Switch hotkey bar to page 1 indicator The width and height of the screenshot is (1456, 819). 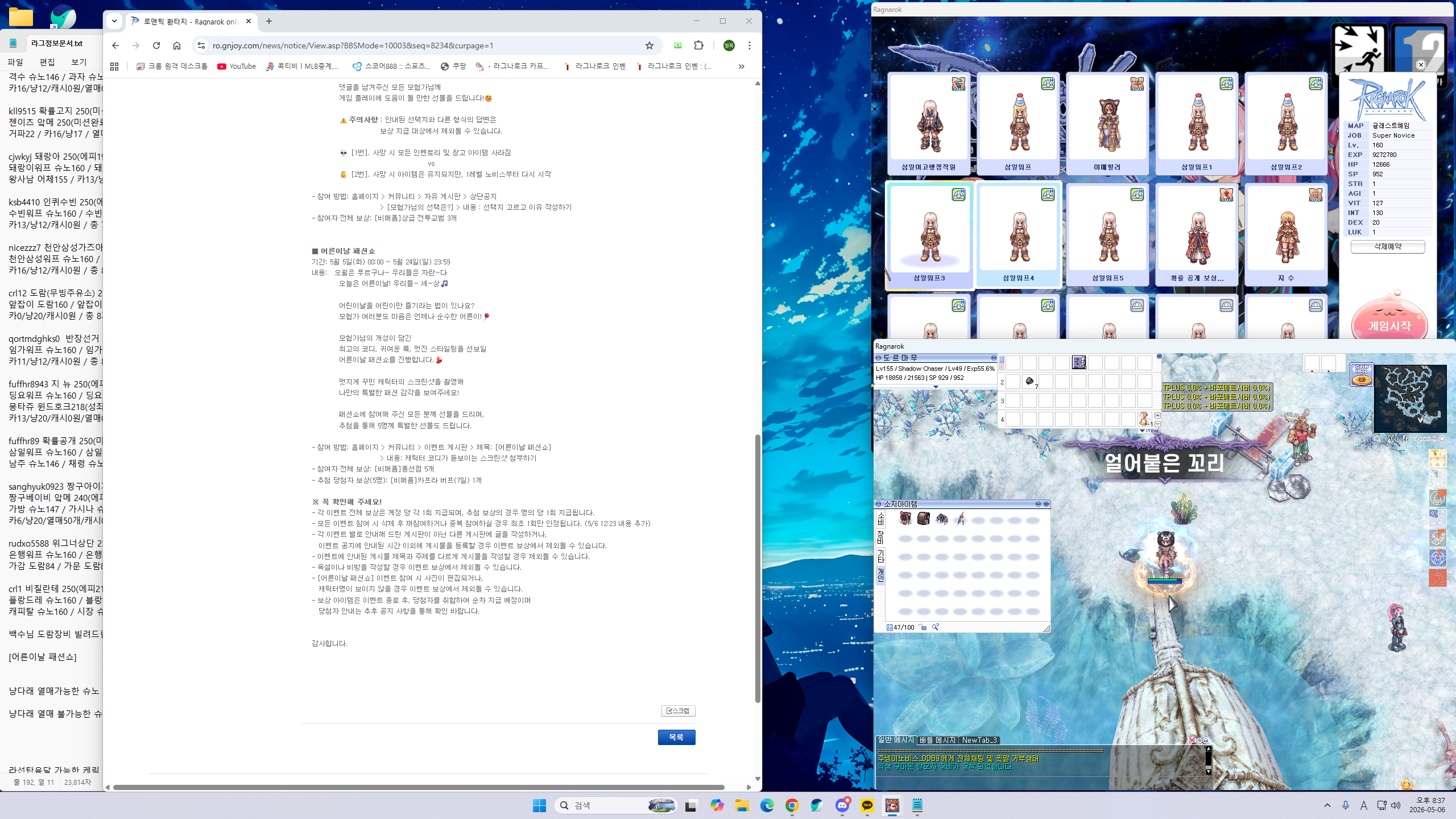pyautogui.click(x=1002, y=359)
